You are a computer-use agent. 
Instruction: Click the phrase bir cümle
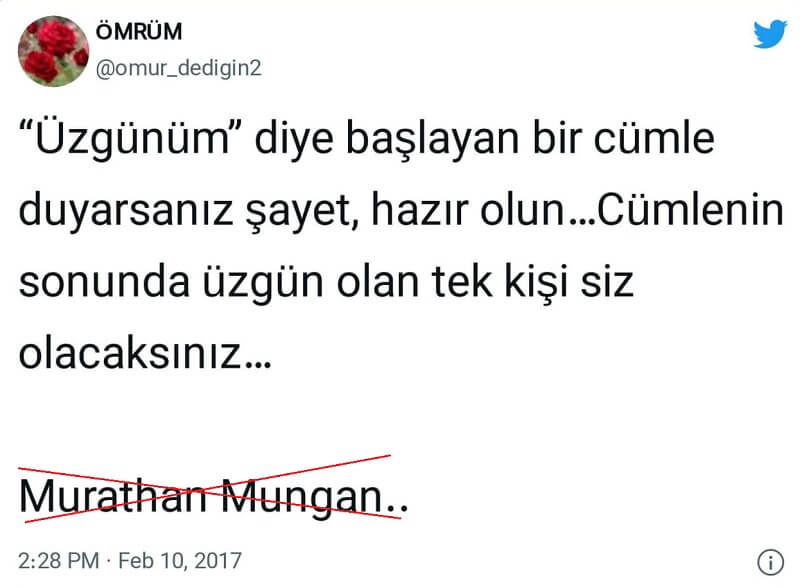coord(623,139)
